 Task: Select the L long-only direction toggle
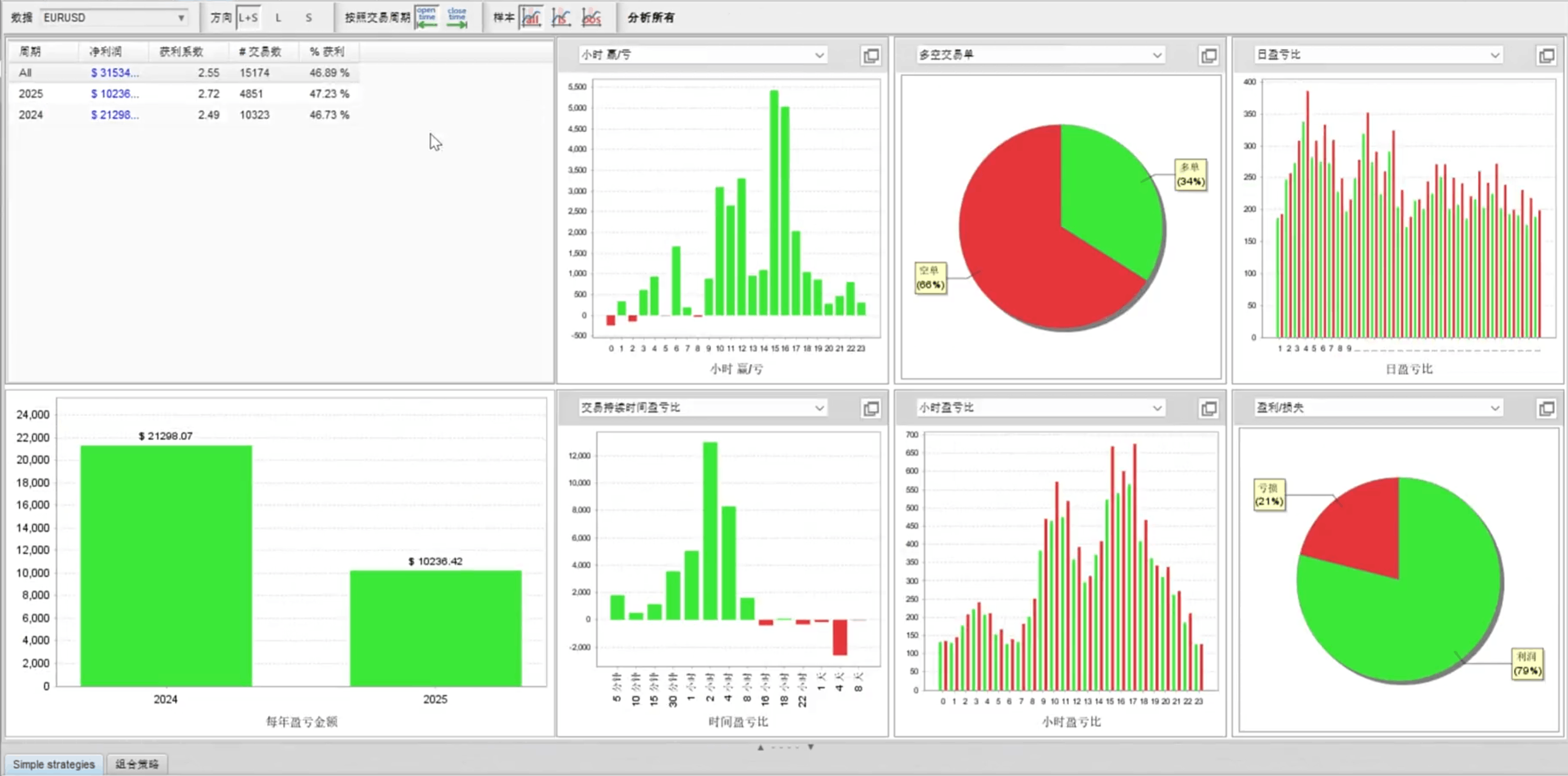pos(278,18)
